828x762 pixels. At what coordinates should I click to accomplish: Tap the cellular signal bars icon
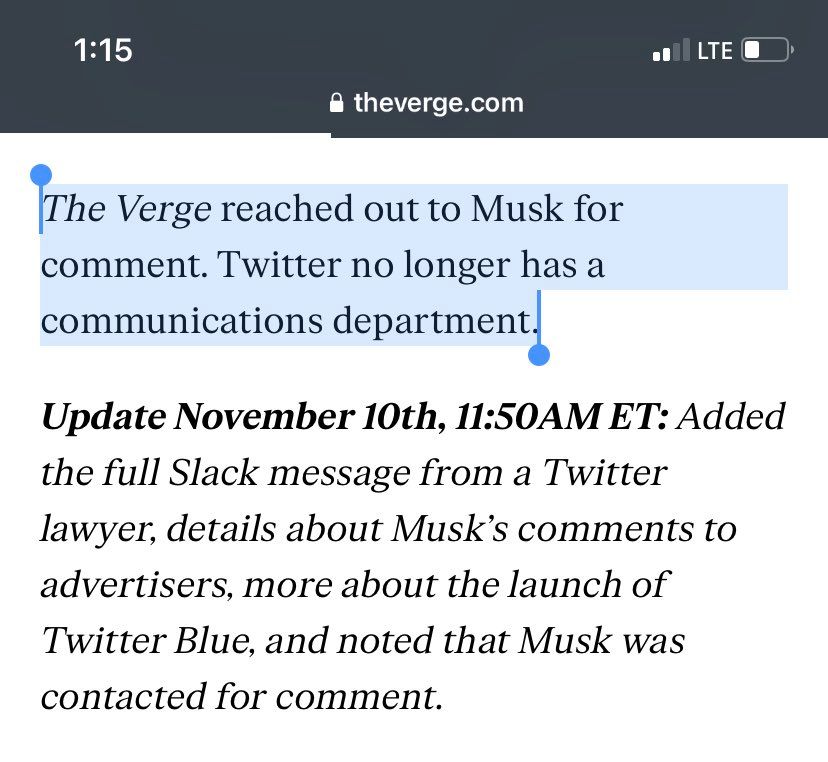pyautogui.click(x=671, y=50)
